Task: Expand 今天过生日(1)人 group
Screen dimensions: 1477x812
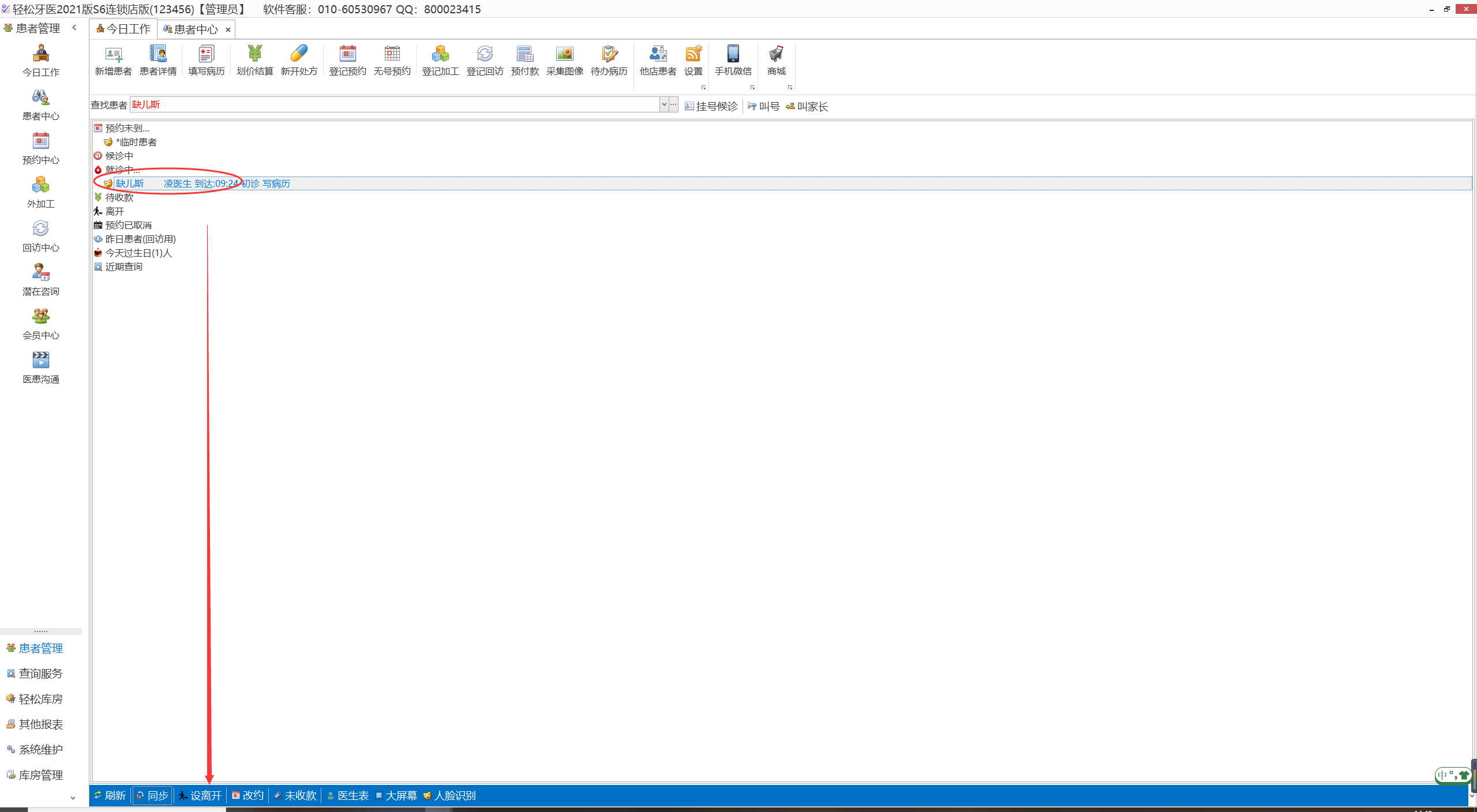Action: (133, 253)
